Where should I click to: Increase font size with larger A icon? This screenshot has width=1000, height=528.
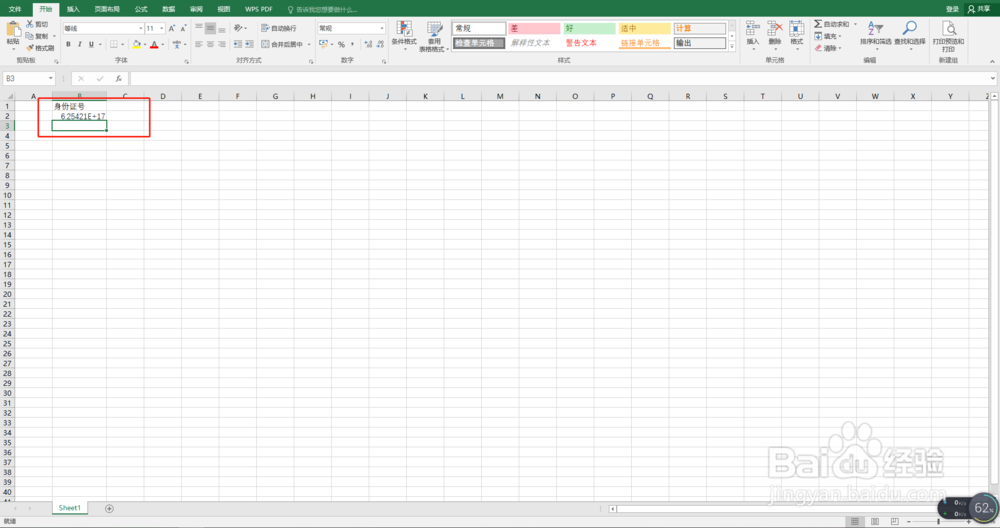tap(172, 28)
